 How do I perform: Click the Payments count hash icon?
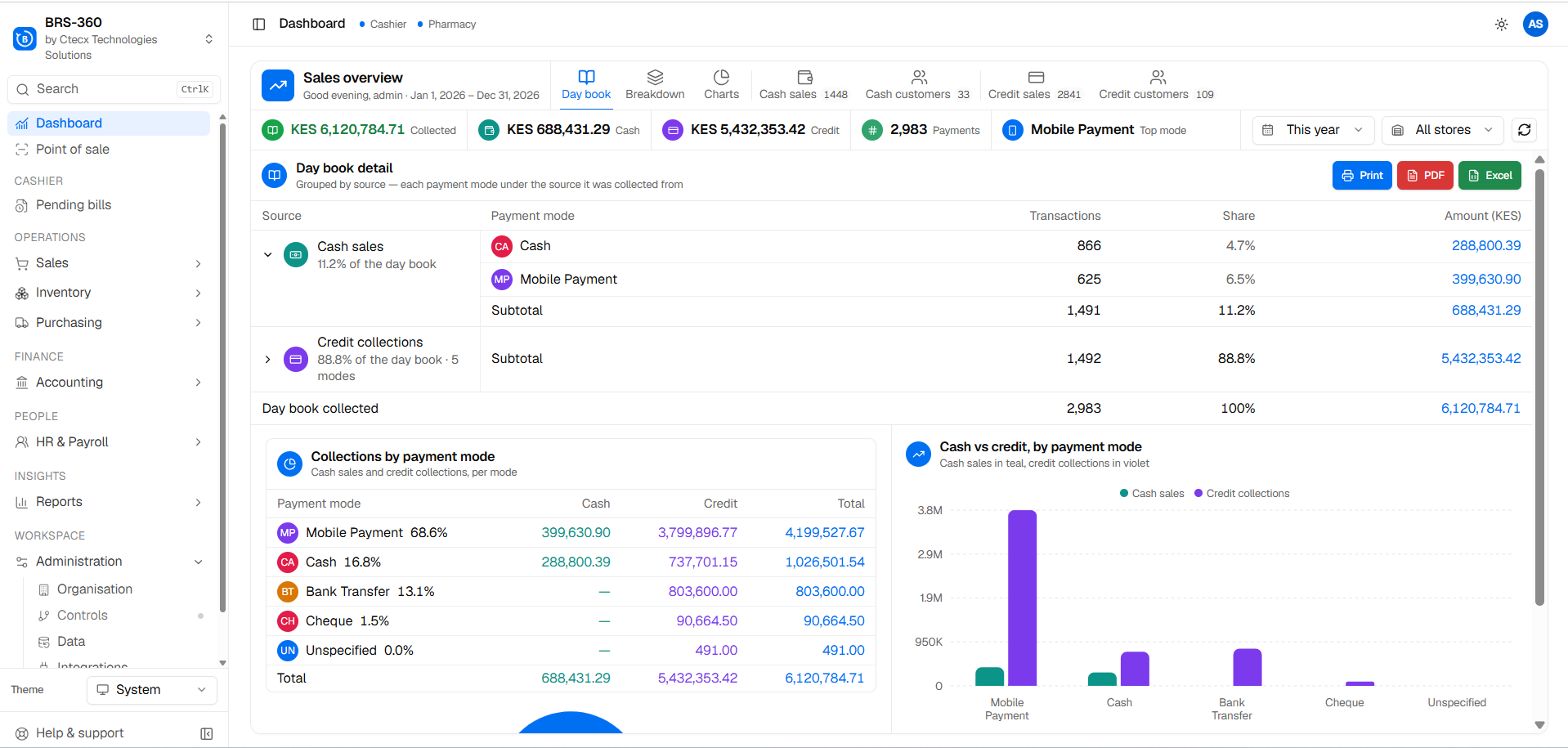tap(872, 130)
